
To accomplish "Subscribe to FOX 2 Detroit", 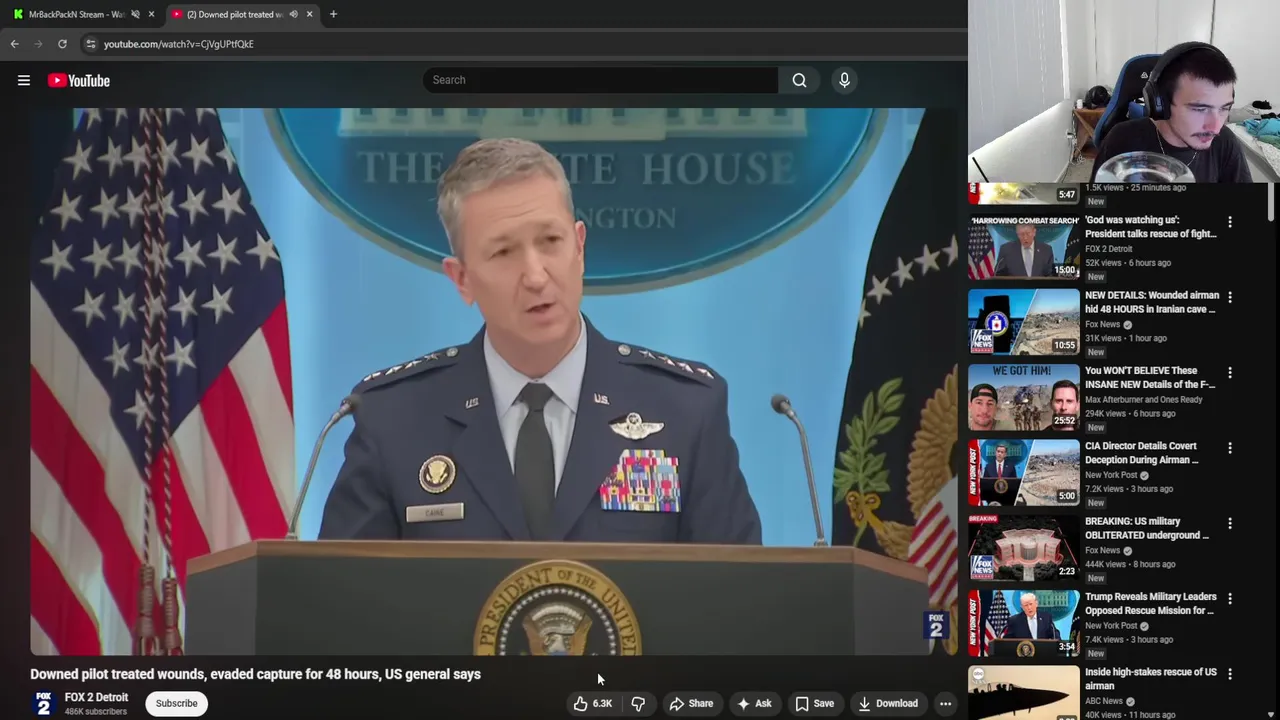I will (176, 704).
